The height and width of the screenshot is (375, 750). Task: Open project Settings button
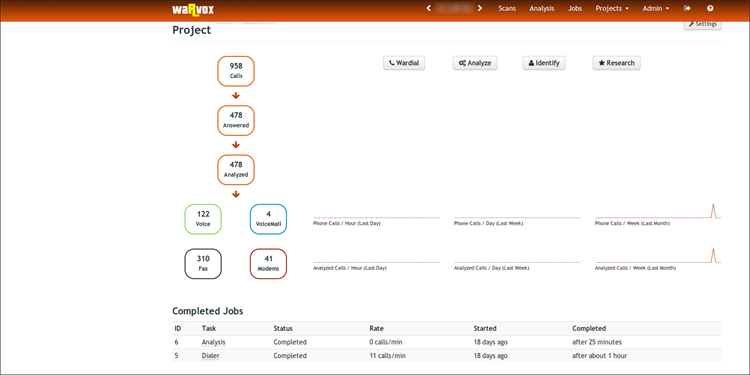click(703, 24)
